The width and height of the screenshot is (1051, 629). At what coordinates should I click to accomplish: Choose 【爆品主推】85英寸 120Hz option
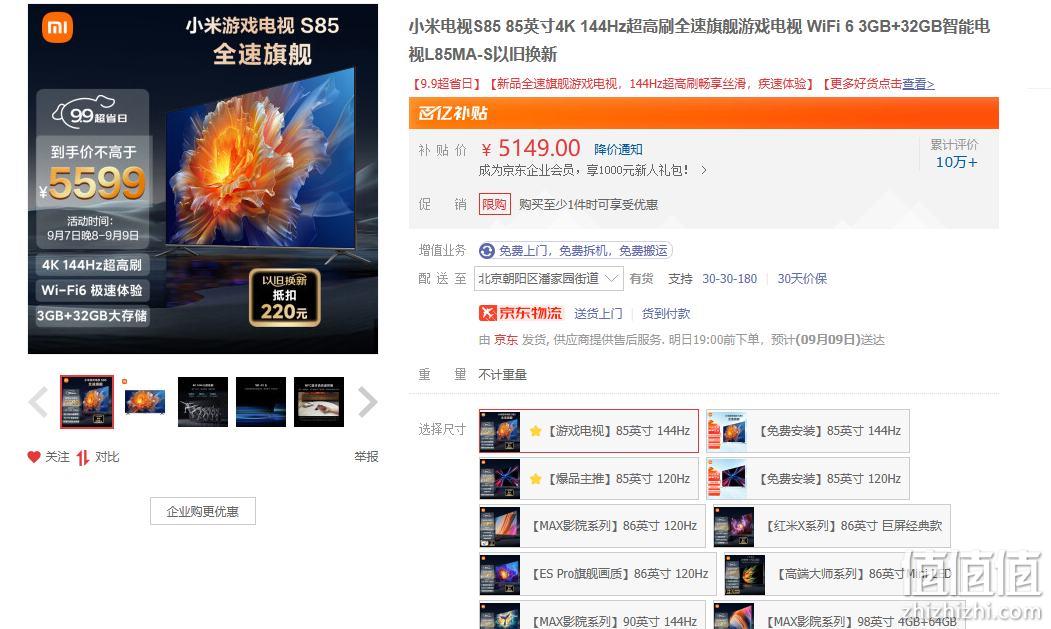pos(589,479)
